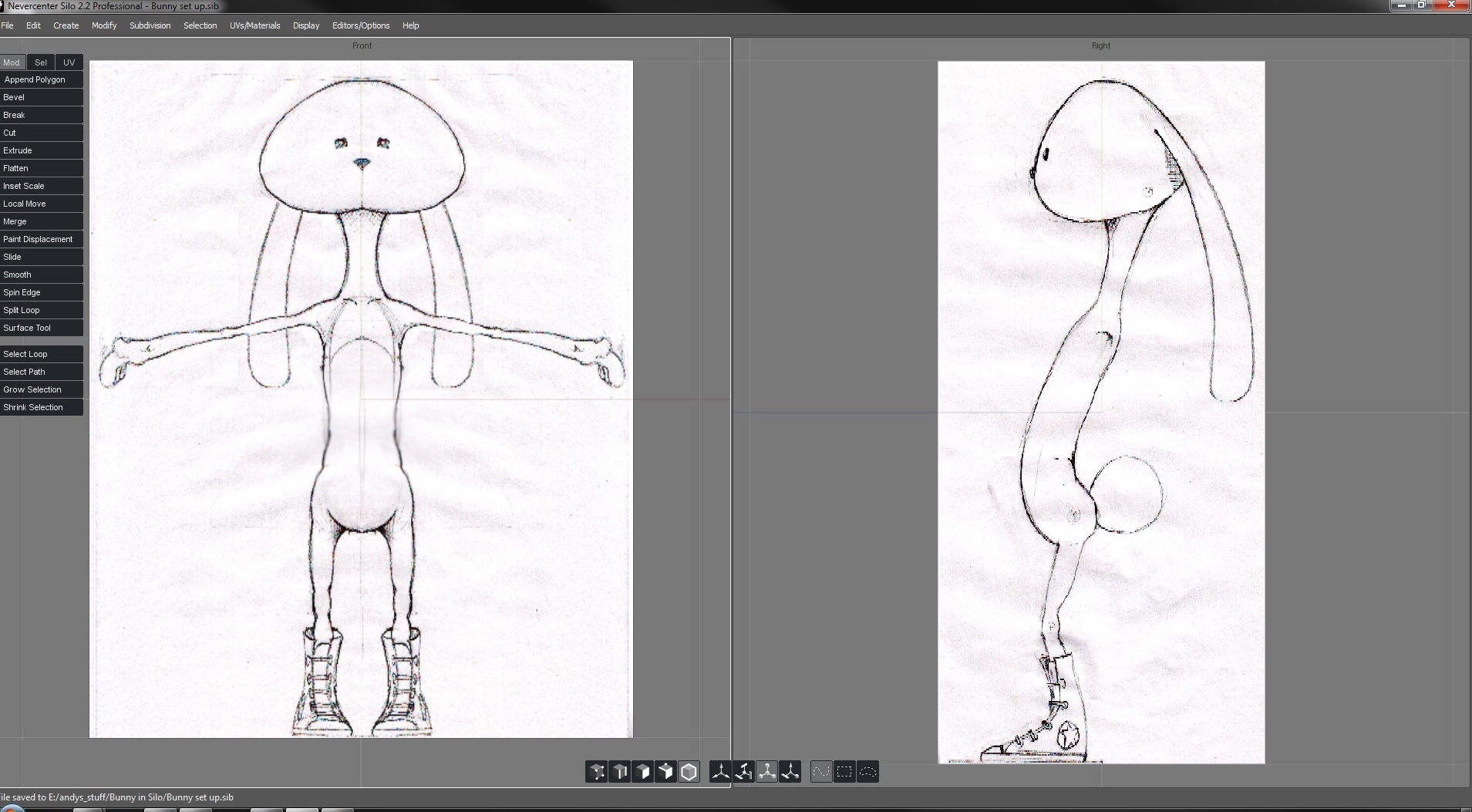Switch to the Sel tab

click(x=41, y=62)
